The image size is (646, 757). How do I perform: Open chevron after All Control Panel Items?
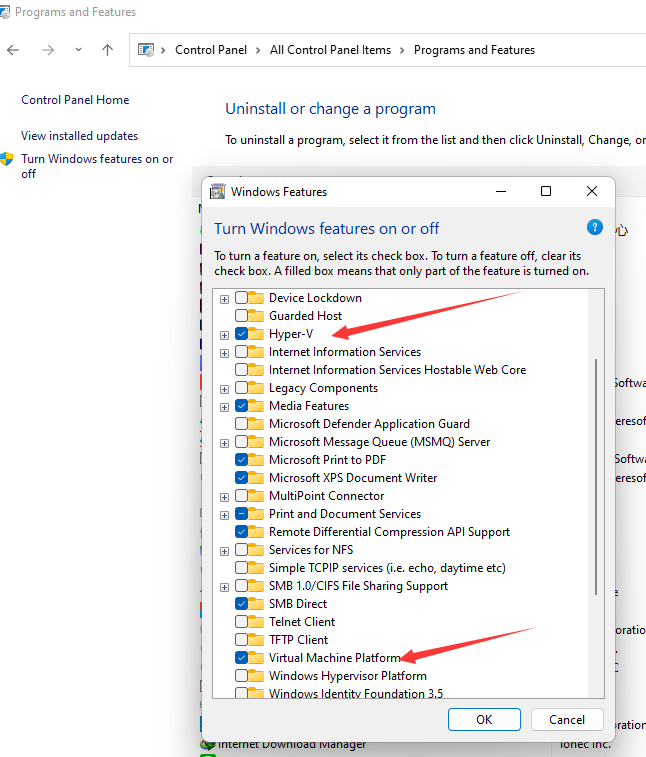402,50
